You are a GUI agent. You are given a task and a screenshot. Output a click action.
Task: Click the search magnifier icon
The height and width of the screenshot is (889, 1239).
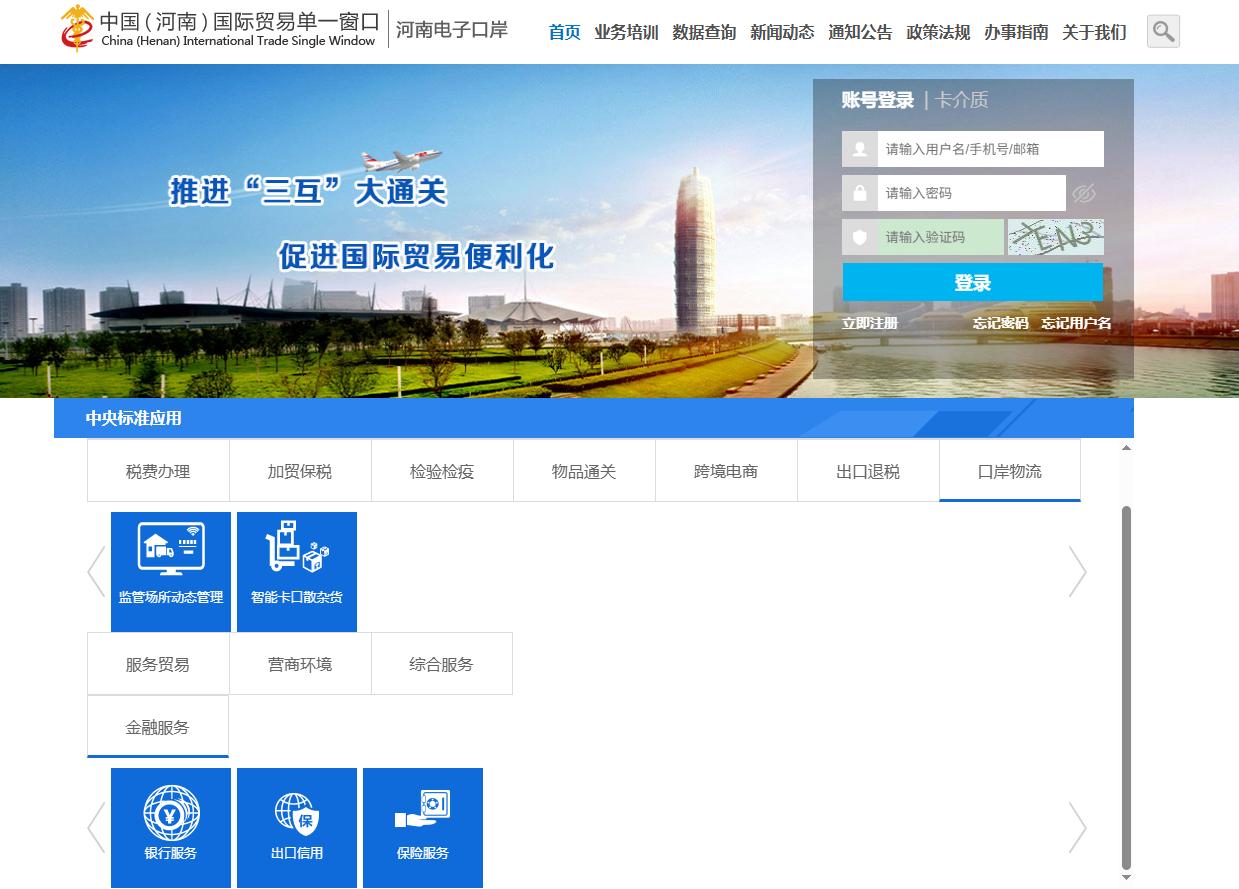[x=1162, y=32]
